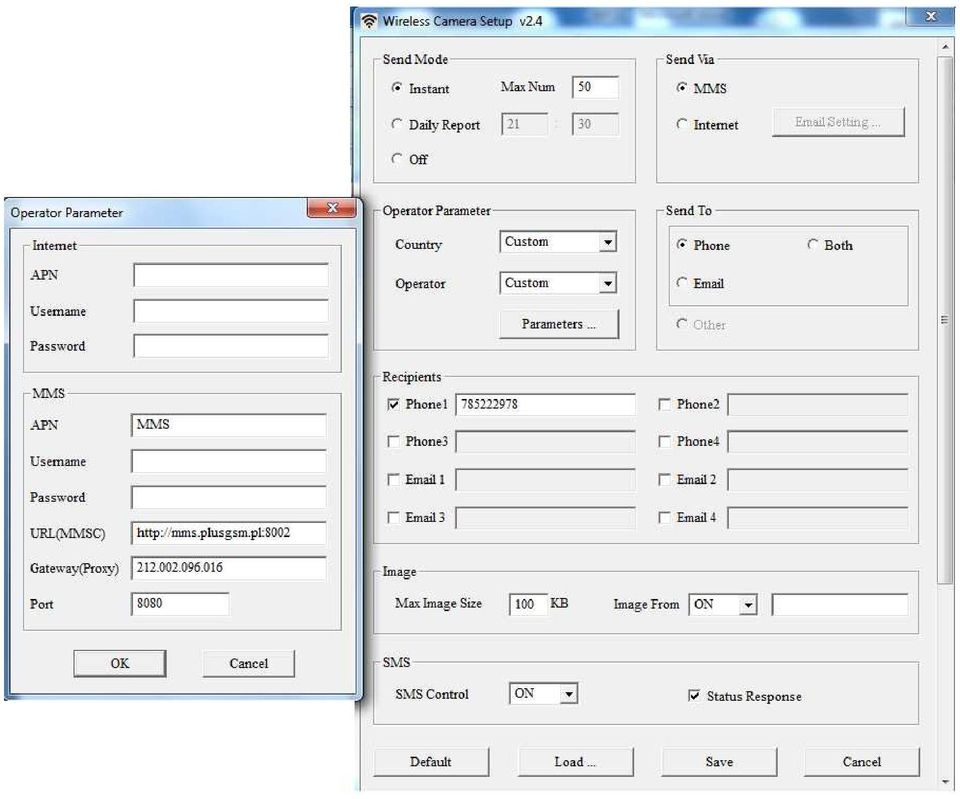Enable the Phone4 recipient checkbox

(664, 441)
